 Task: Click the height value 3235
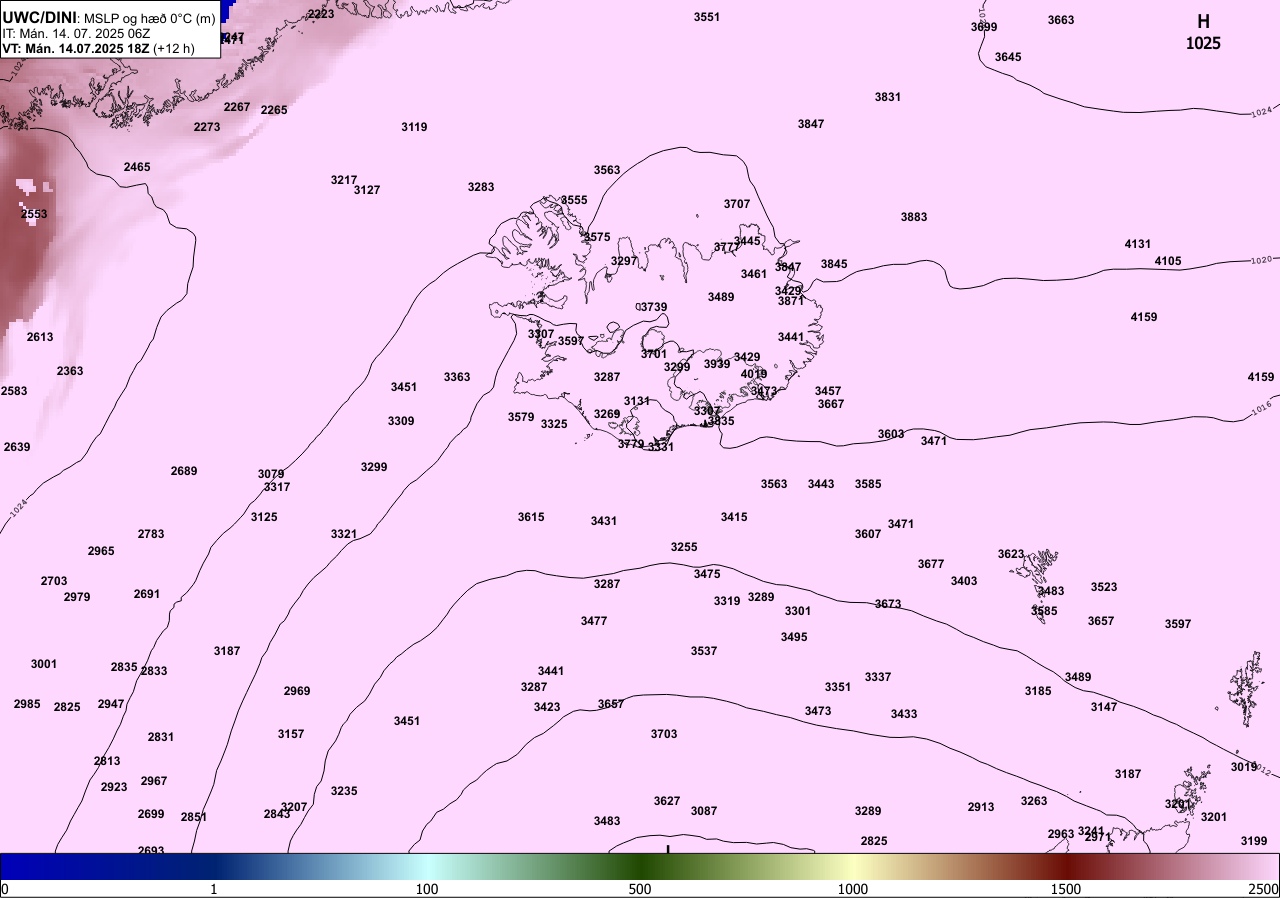[344, 791]
